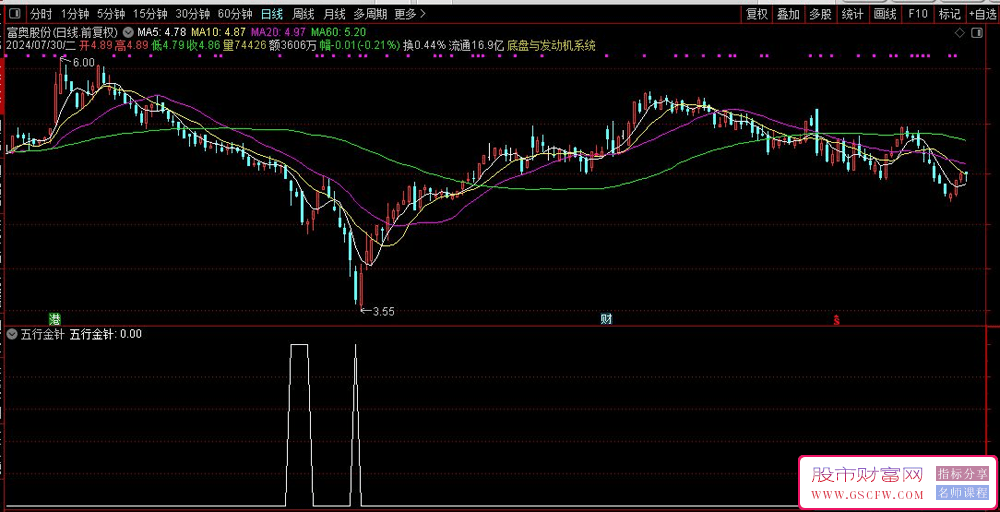Click the 换0.44% turnover text

pyautogui.click(x=425, y=45)
